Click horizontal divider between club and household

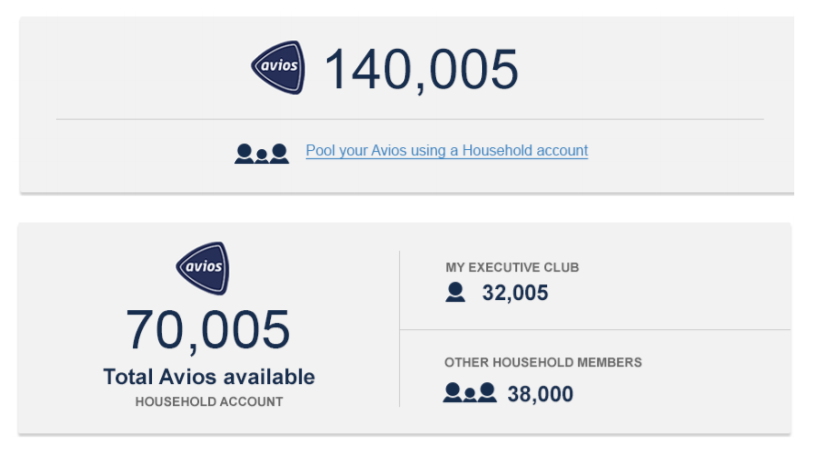point(595,330)
